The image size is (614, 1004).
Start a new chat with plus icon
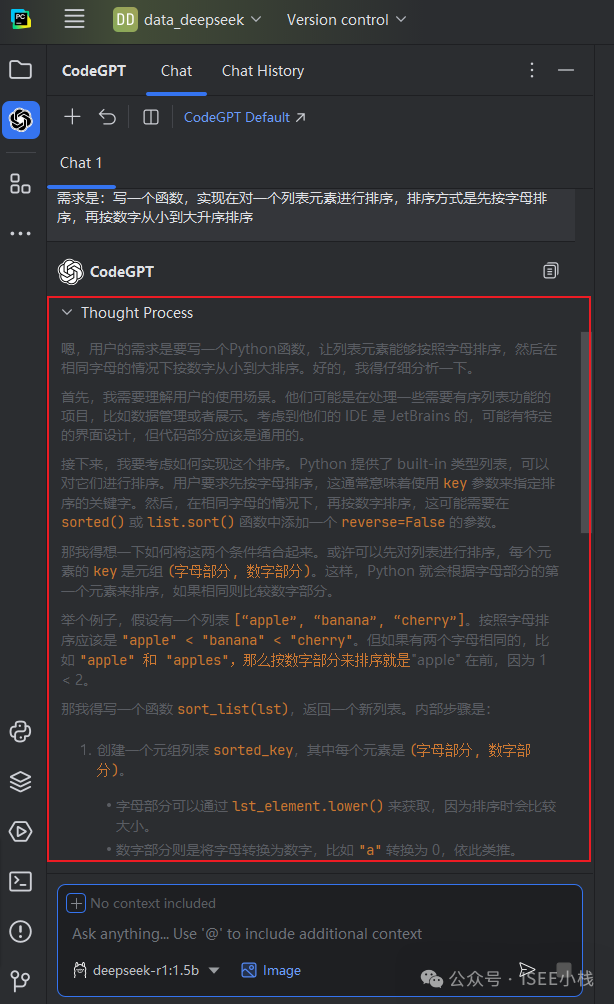click(x=72, y=117)
